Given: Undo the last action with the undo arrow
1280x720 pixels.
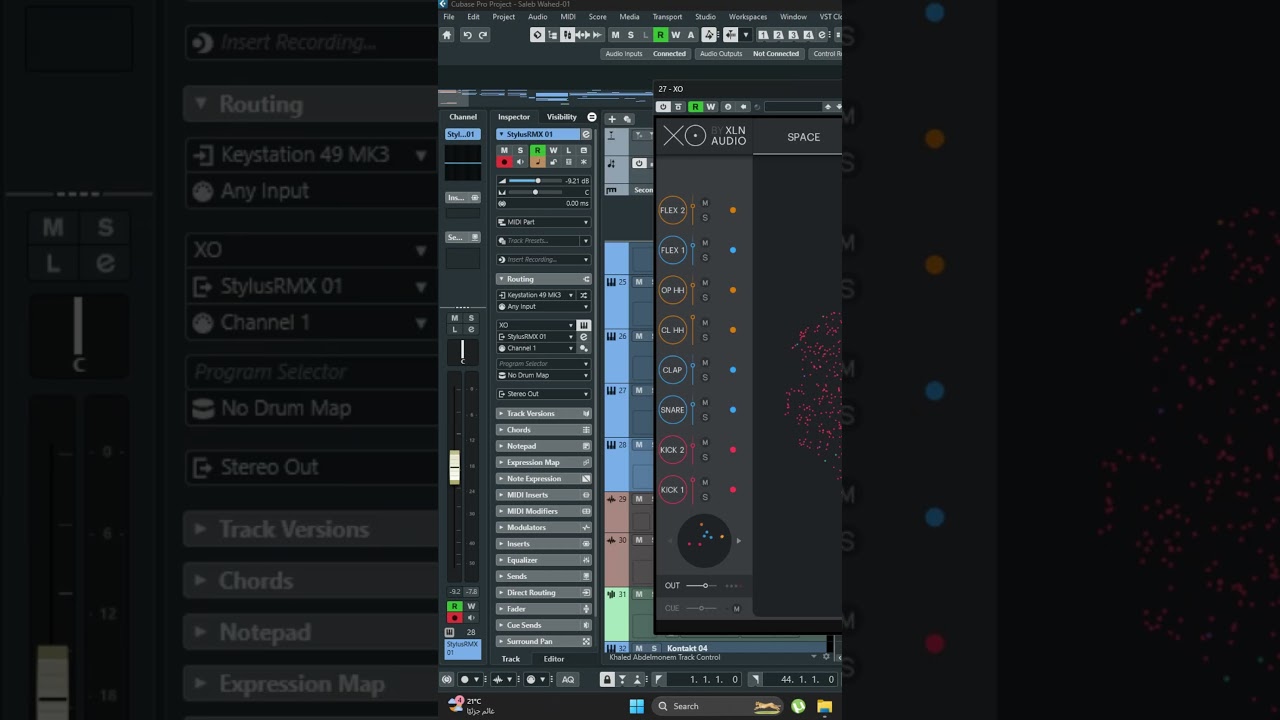Looking at the screenshot, I should [x=467, y=35].
